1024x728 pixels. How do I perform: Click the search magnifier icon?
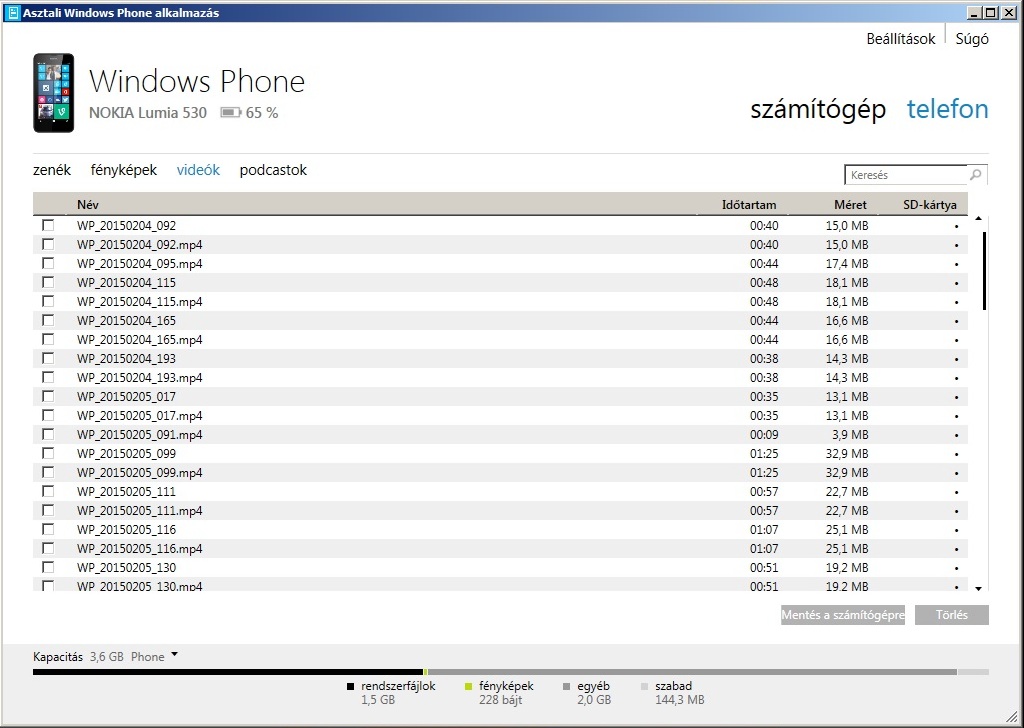(x=976, y=174)
